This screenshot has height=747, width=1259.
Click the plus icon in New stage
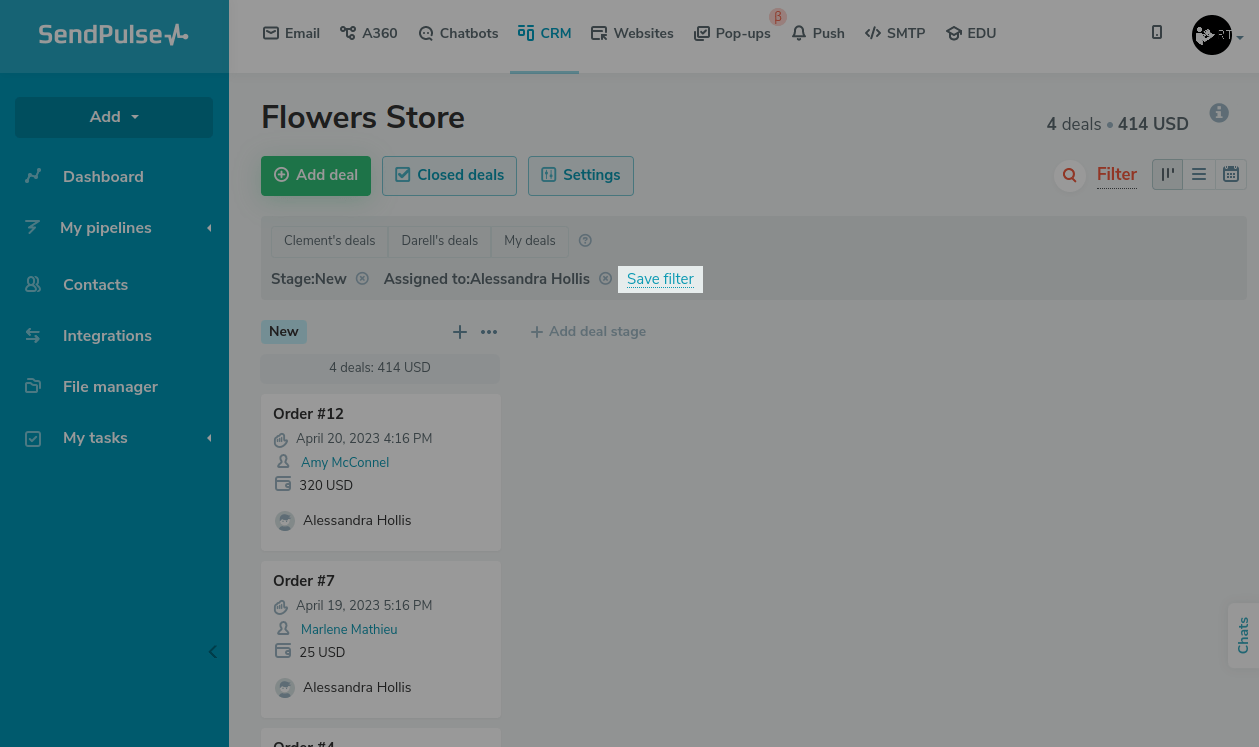tap(460, 332)
